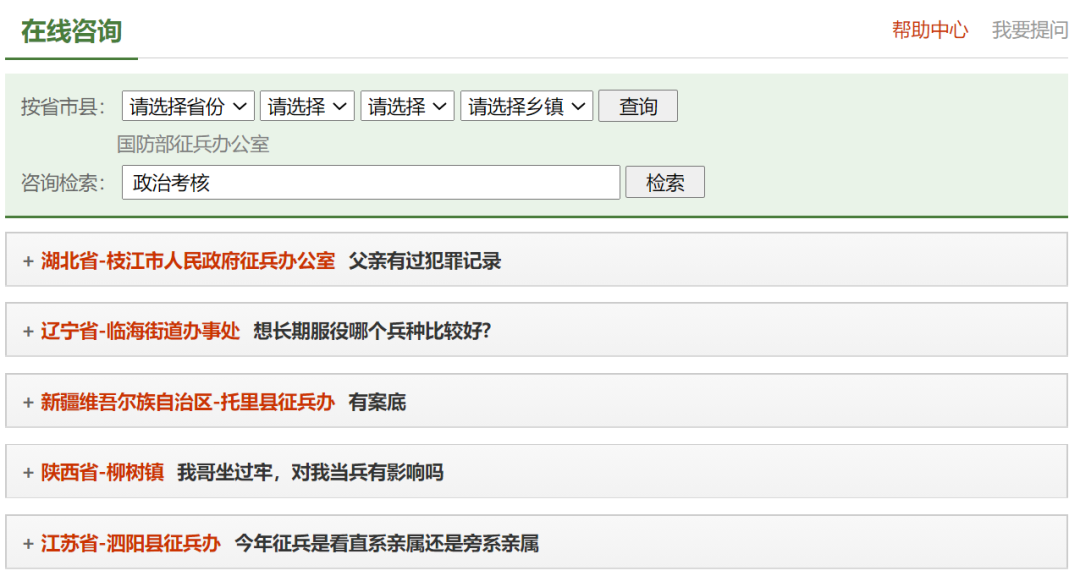Open the 我要提问 link

pos(1029,30)
